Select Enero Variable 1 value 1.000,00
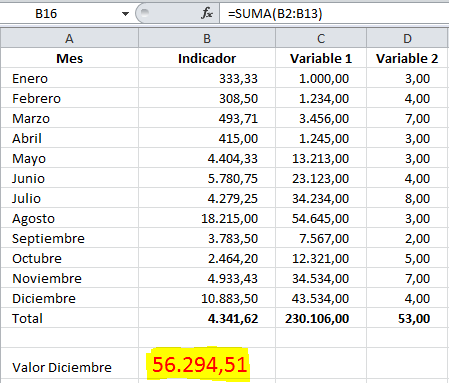This screenshot has height=383, width=449. point(321,78)
